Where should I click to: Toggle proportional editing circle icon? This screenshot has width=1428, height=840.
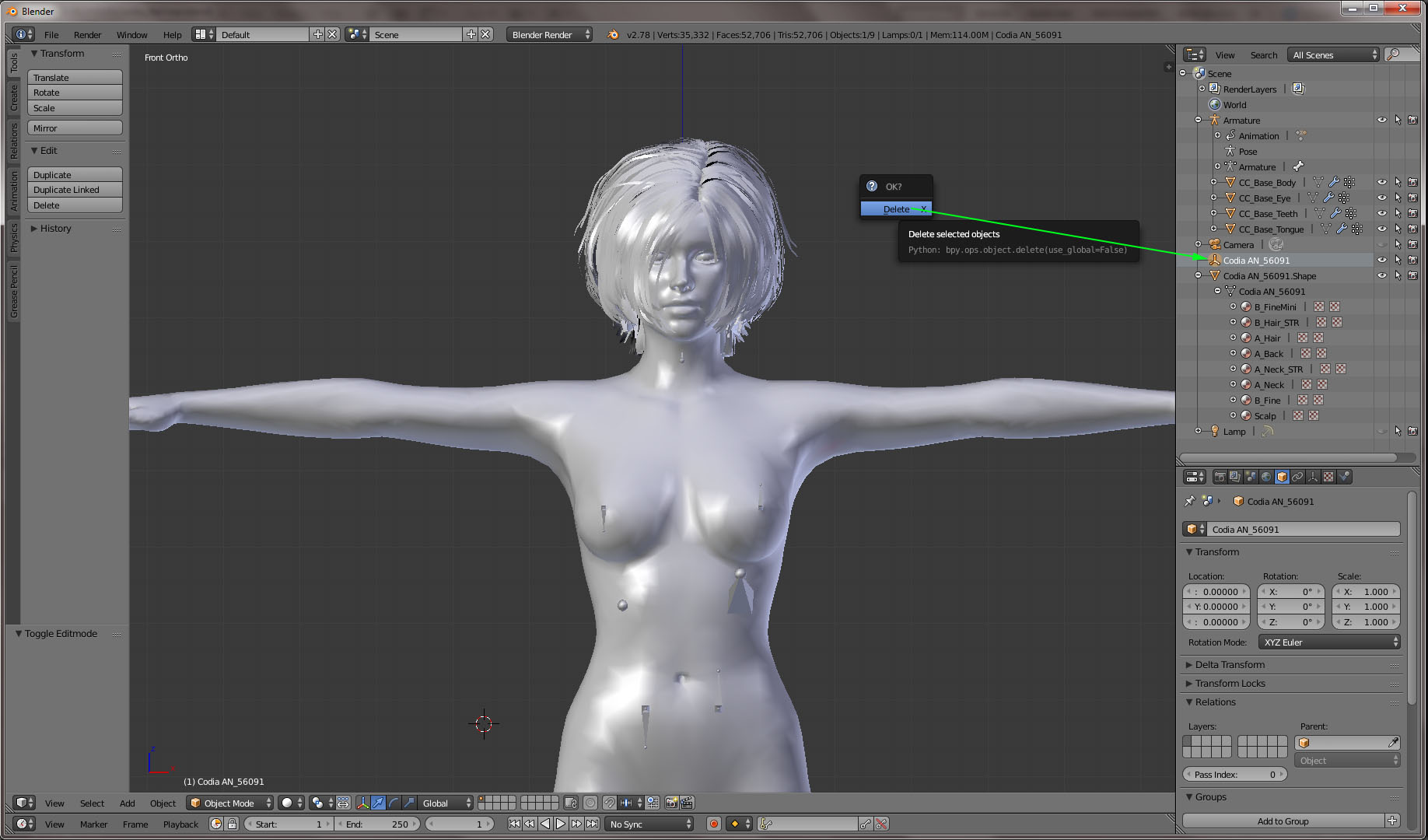590,803
